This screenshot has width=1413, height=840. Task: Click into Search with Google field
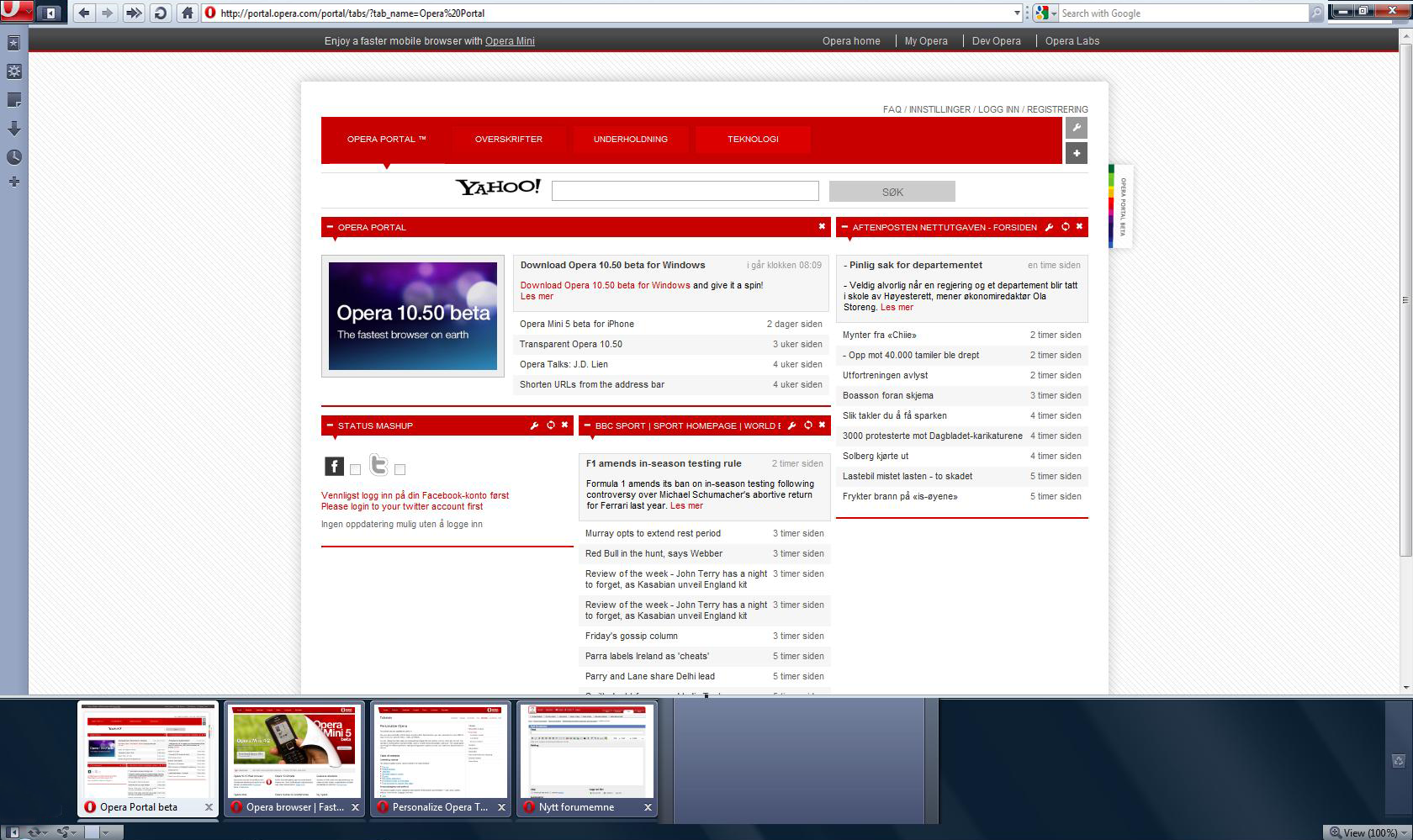1183,13
